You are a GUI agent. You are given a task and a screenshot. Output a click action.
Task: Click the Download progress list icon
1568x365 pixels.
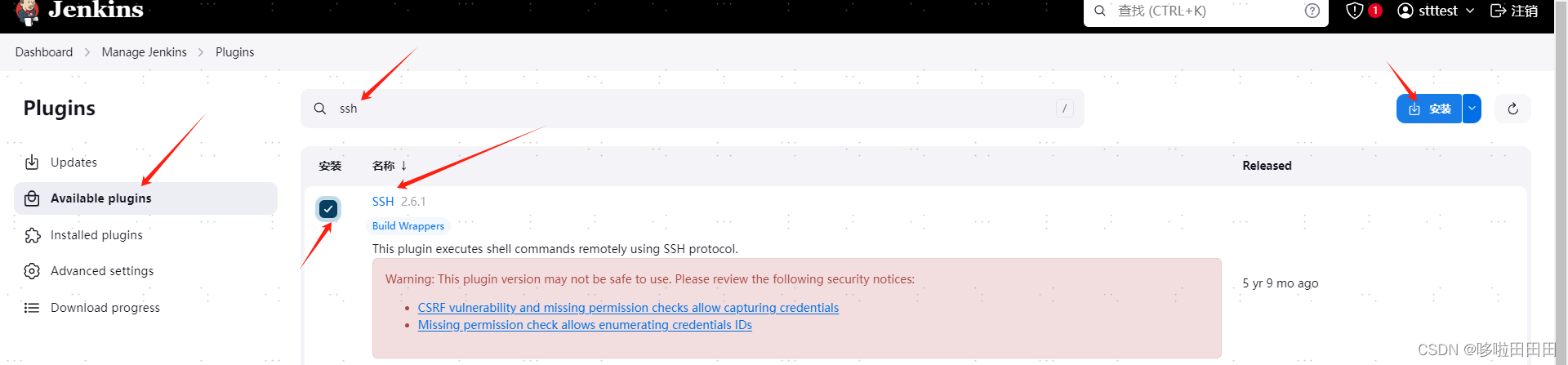click(32, 308)
